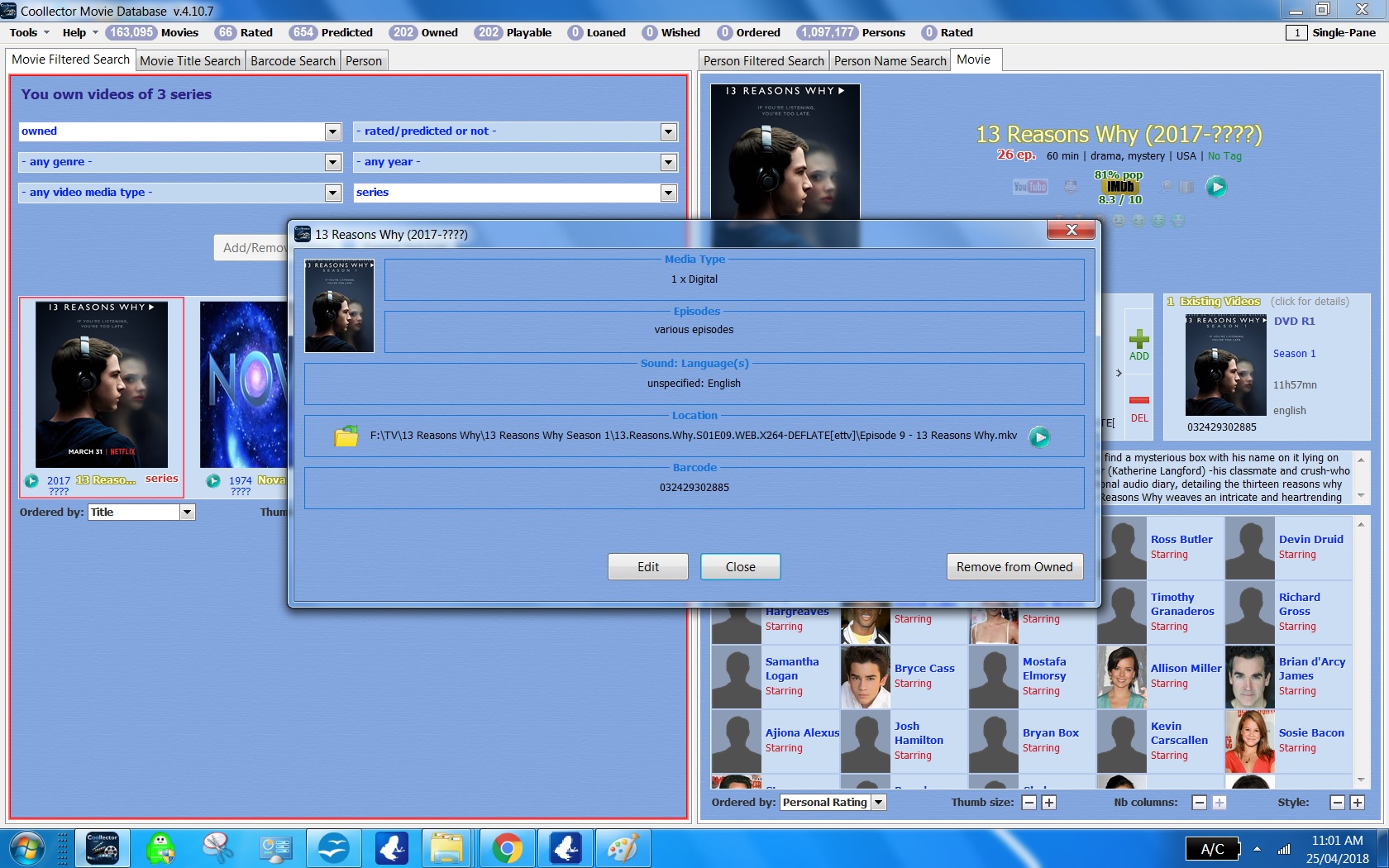Screen dimensions: 1389x868
Task: Click the 66 Rated counter
Action: (244, 33)
